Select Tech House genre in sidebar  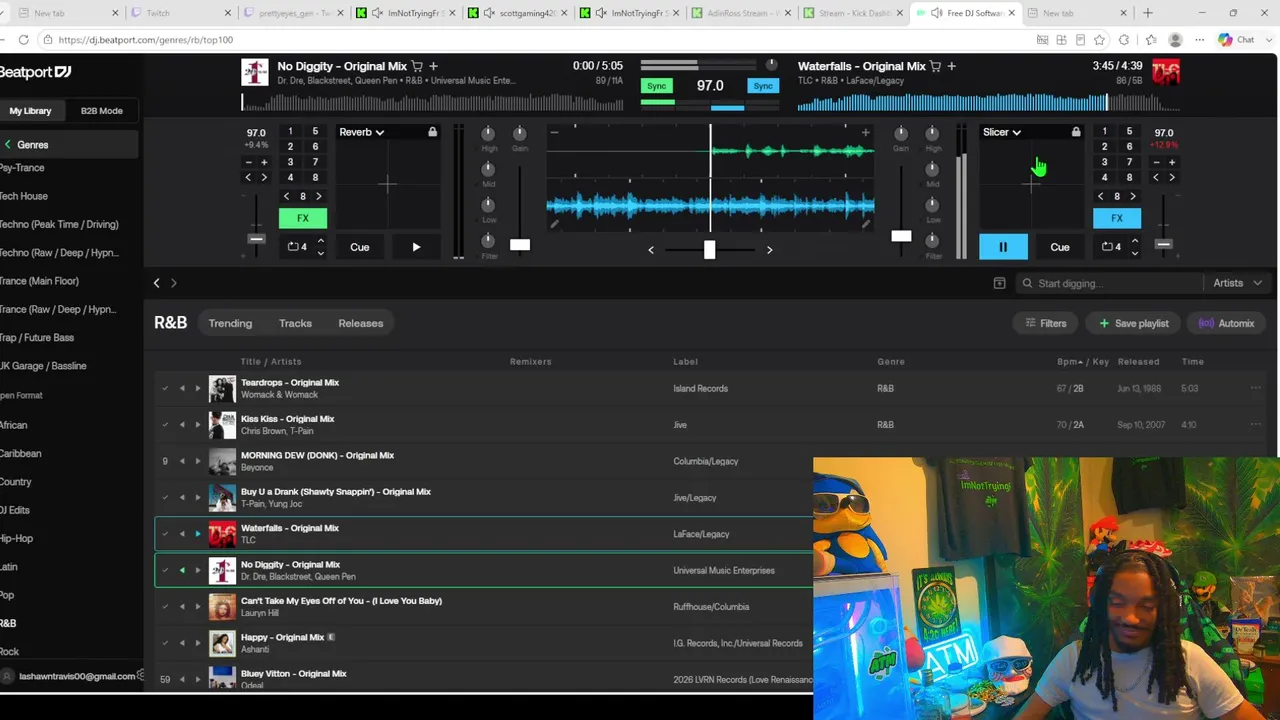tap(24, 196)
